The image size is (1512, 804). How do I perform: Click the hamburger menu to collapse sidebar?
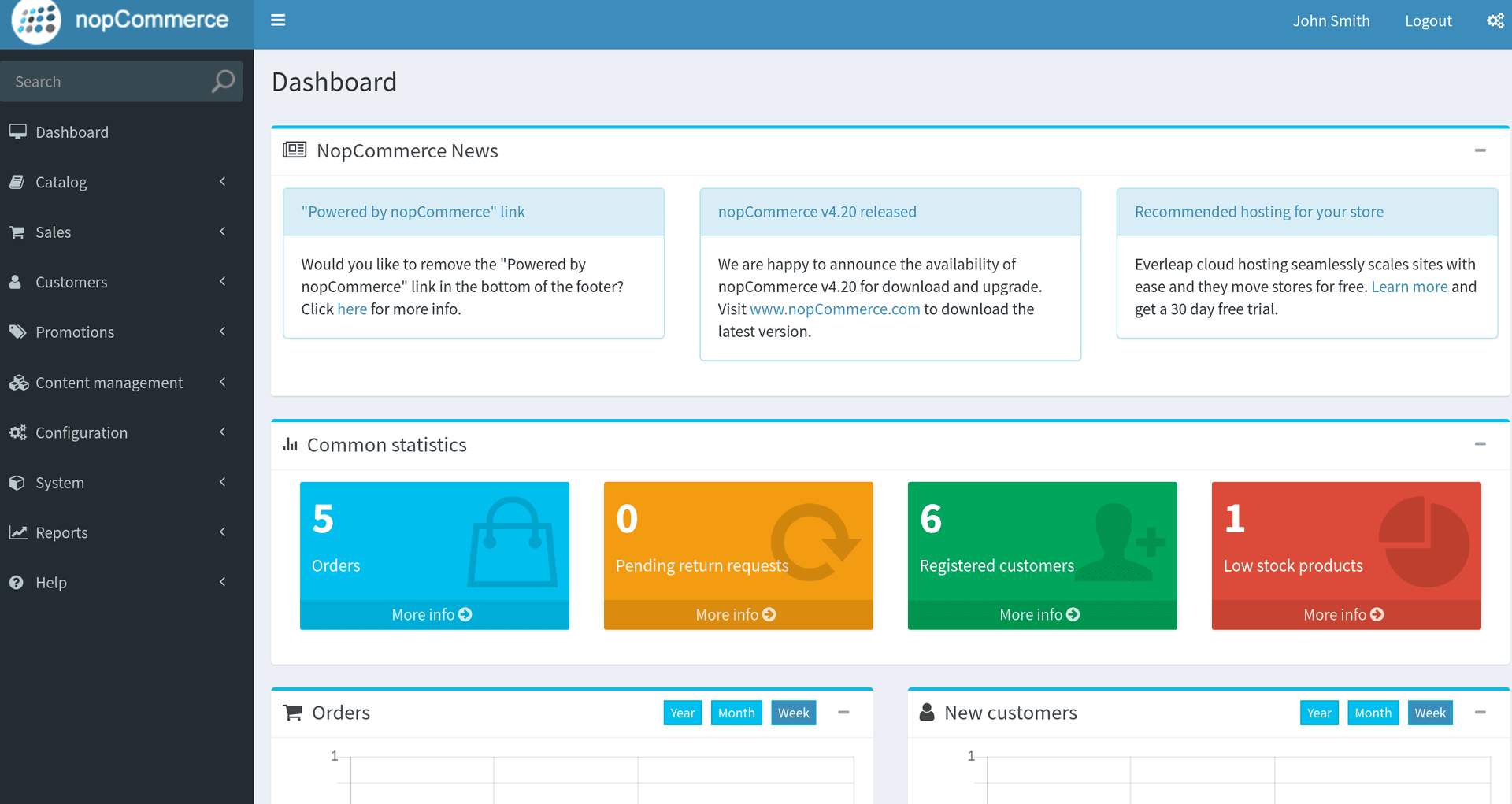click(277, 20)
